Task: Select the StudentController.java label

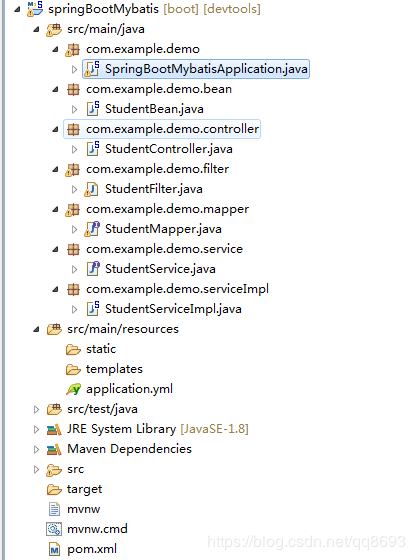Action: [x=169, y=149]
